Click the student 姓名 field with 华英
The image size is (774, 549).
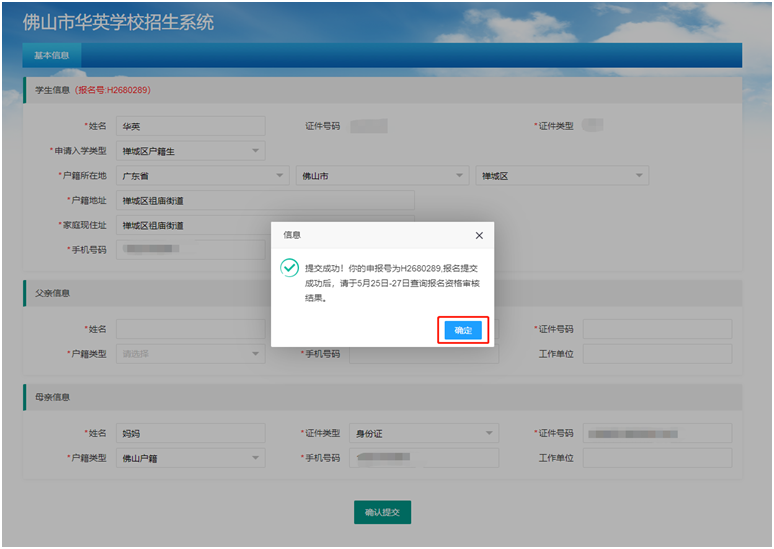coord(190,126)
